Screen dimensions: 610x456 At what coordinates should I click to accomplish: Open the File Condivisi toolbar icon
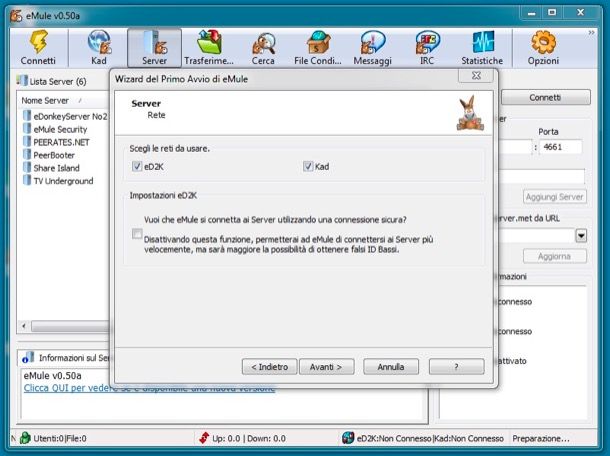318,42
